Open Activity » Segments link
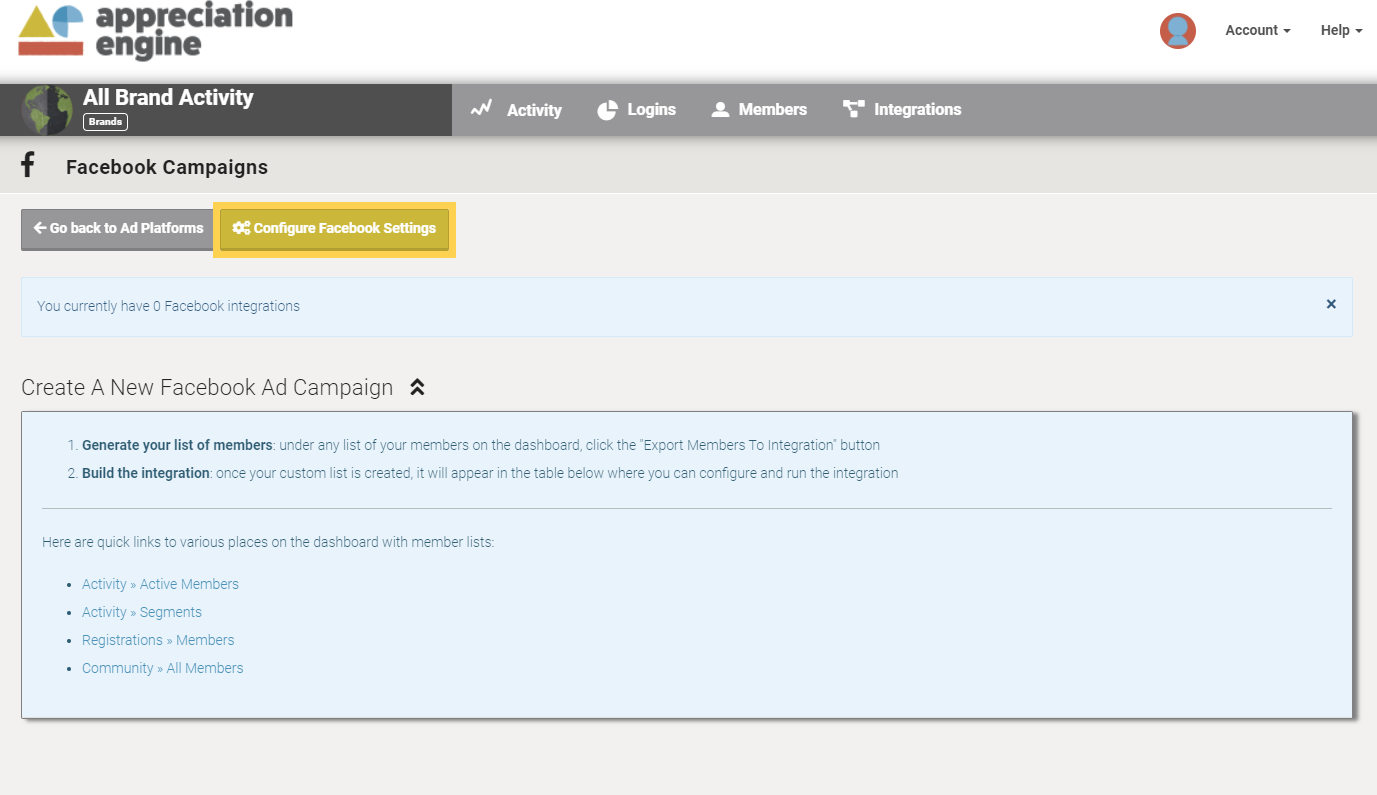 pos(142,612)
